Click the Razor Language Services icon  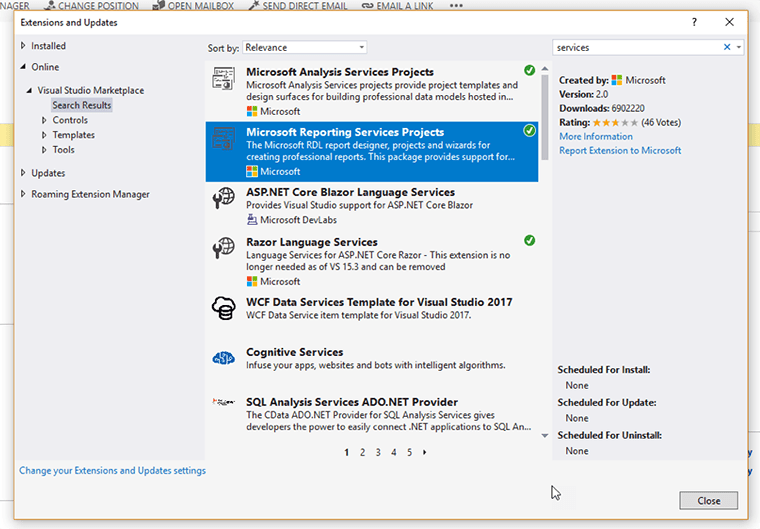tap(224, 250)
